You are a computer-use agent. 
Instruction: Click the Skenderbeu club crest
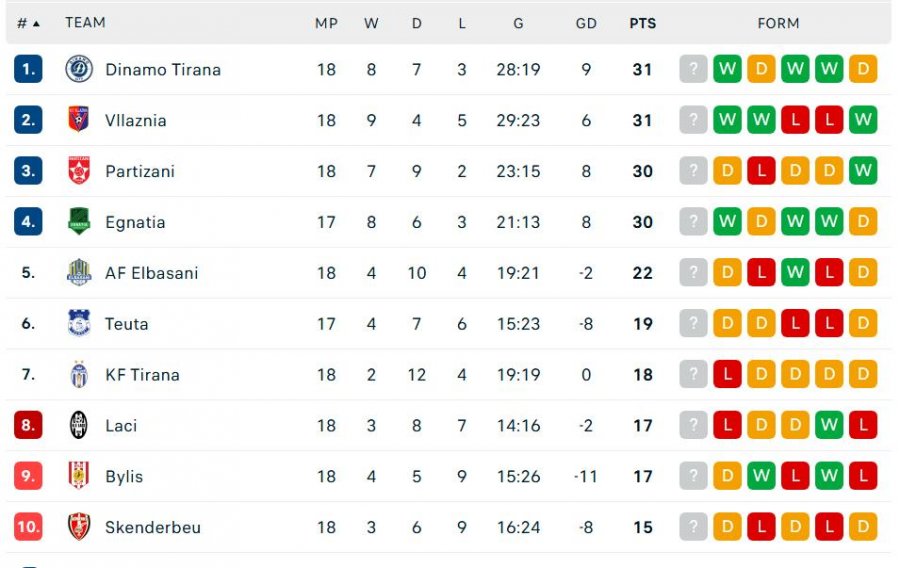(x=79, y=527)
